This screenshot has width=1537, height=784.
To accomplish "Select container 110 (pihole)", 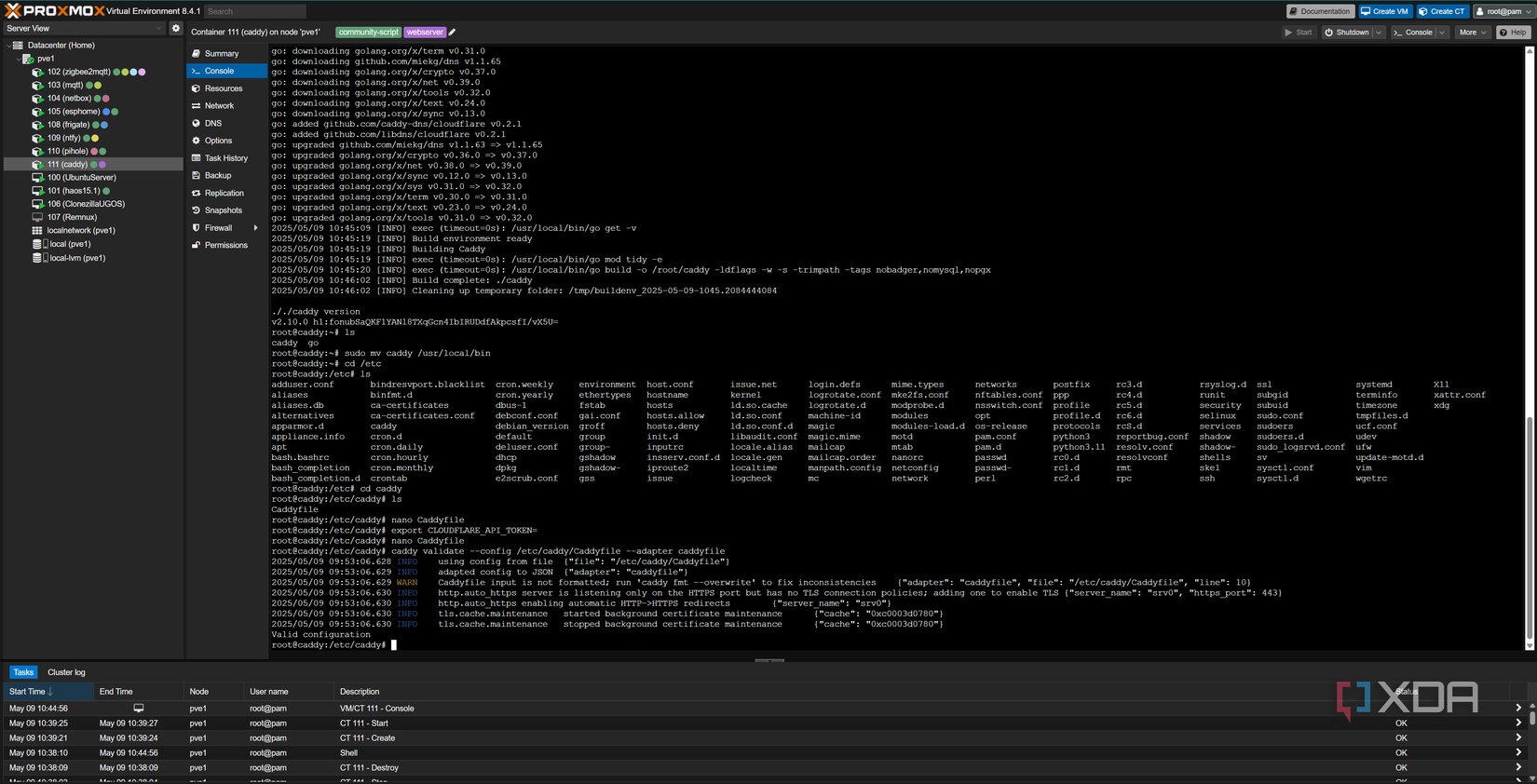I will (68, 151).
